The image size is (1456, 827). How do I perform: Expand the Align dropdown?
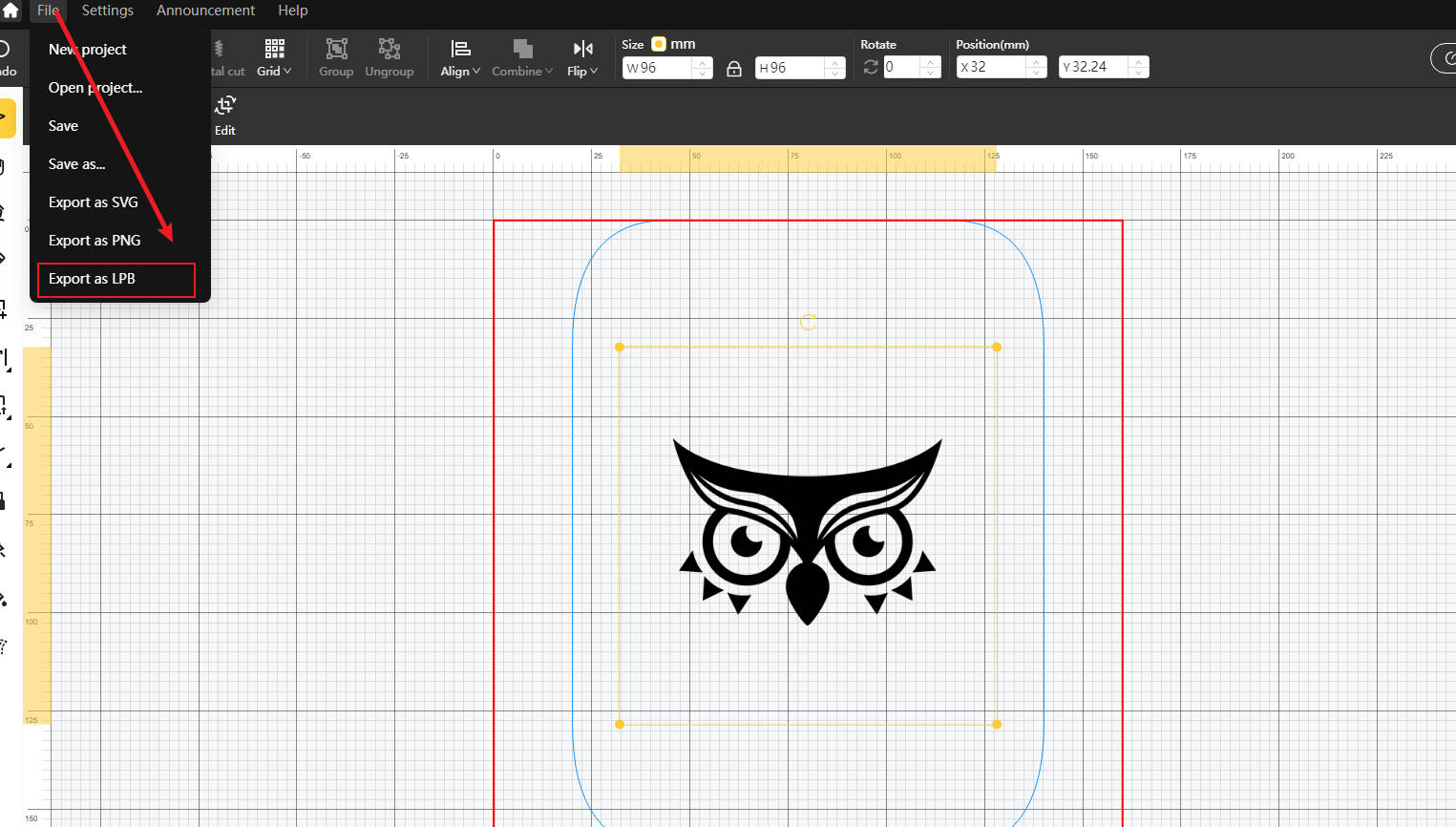coord(460,58)
